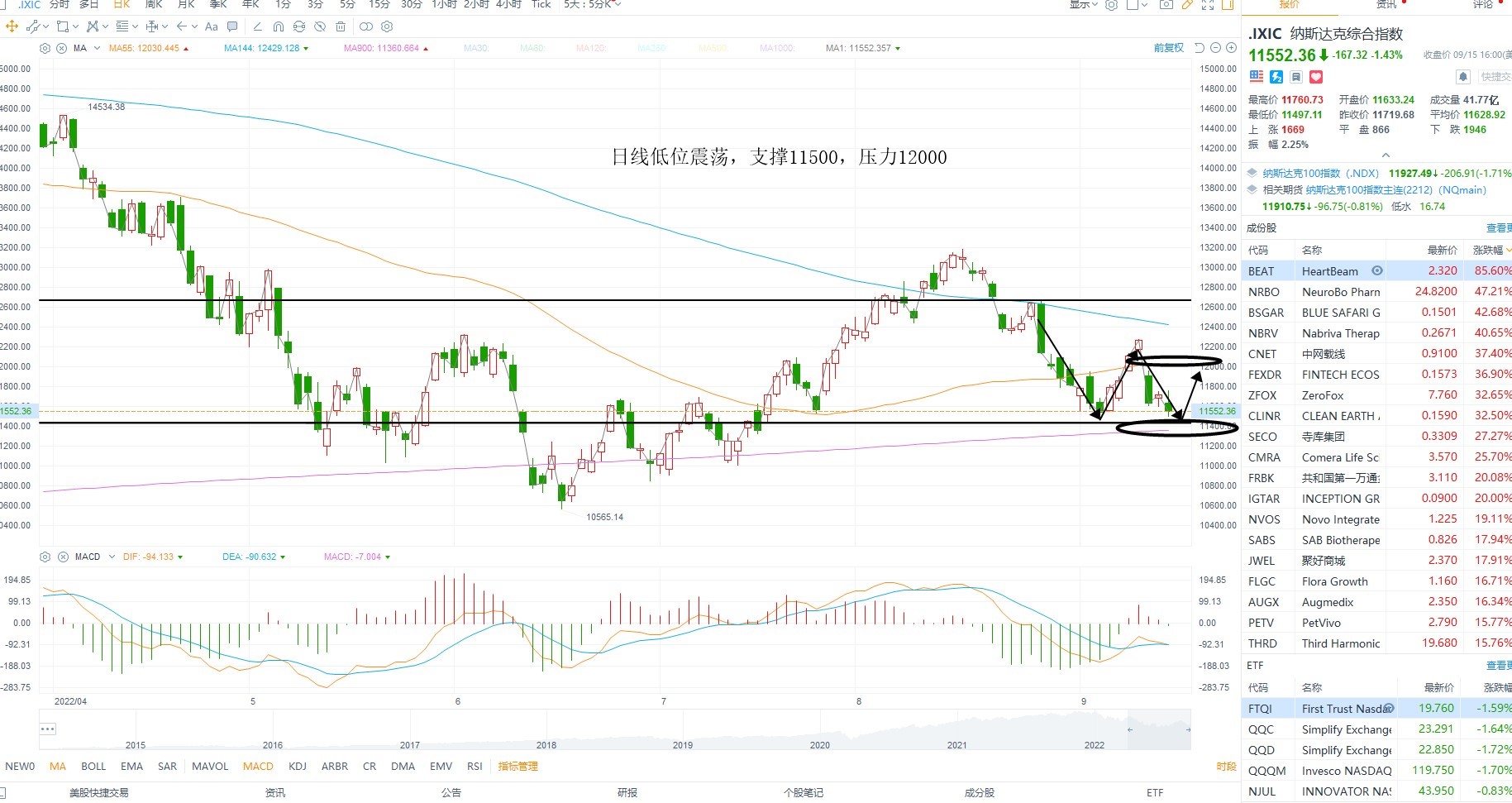Hide drawings with the eye-slash icon
This screenshot has width=1512, height=803.
(320, 26)
